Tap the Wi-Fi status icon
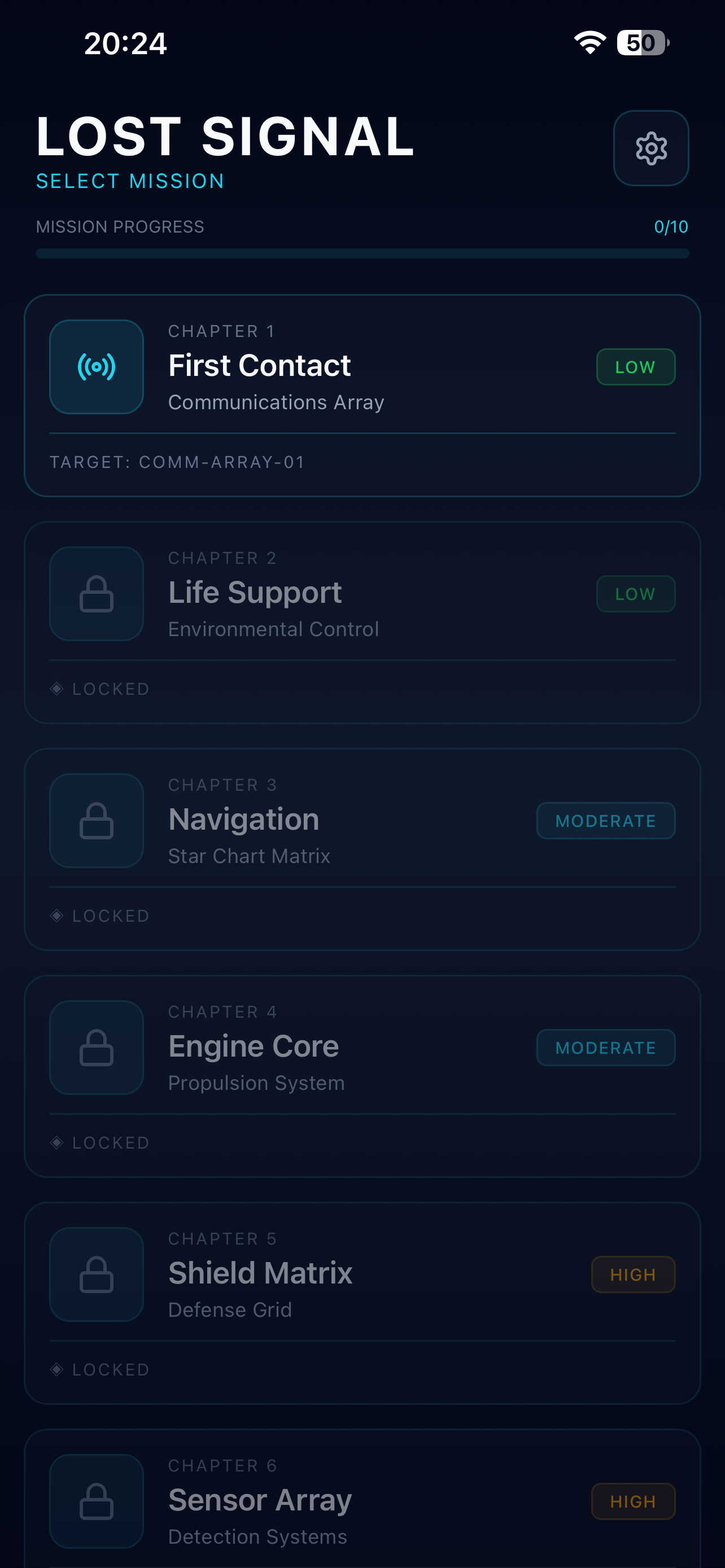 (589, 42)
